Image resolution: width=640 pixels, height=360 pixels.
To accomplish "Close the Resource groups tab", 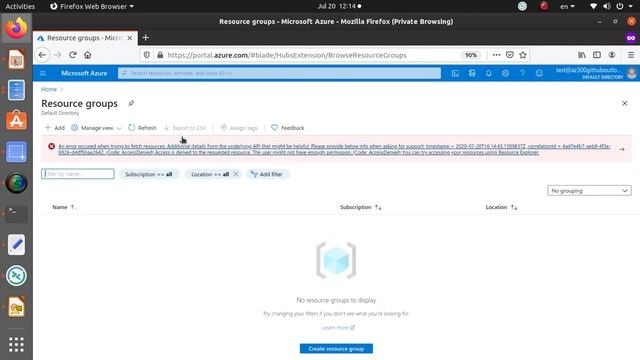I will pos(130,38).
